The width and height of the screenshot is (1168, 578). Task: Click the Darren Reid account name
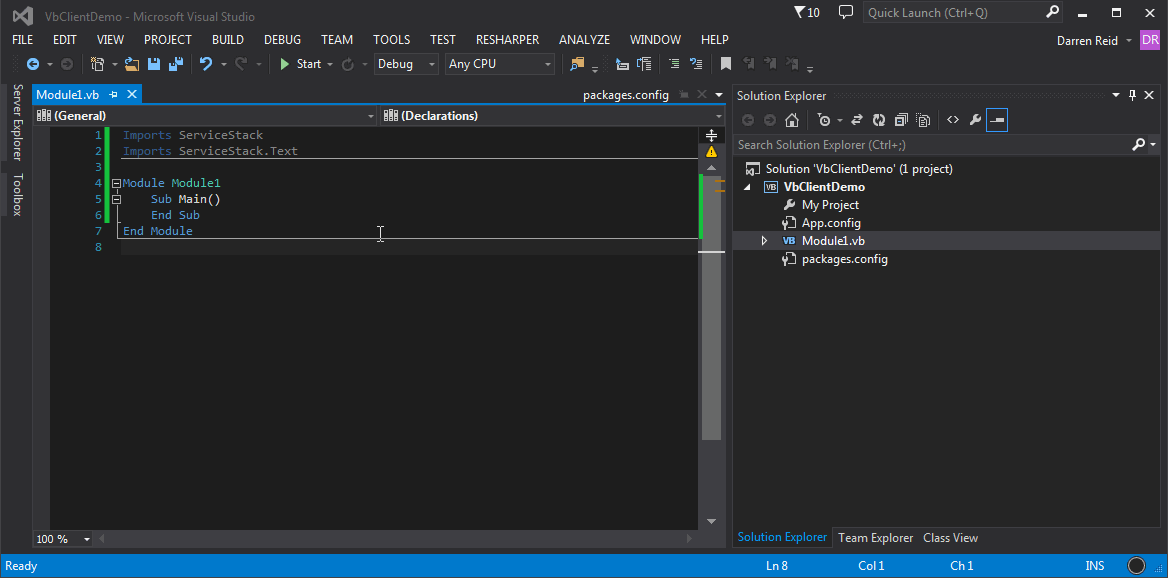coord(1087,41)
